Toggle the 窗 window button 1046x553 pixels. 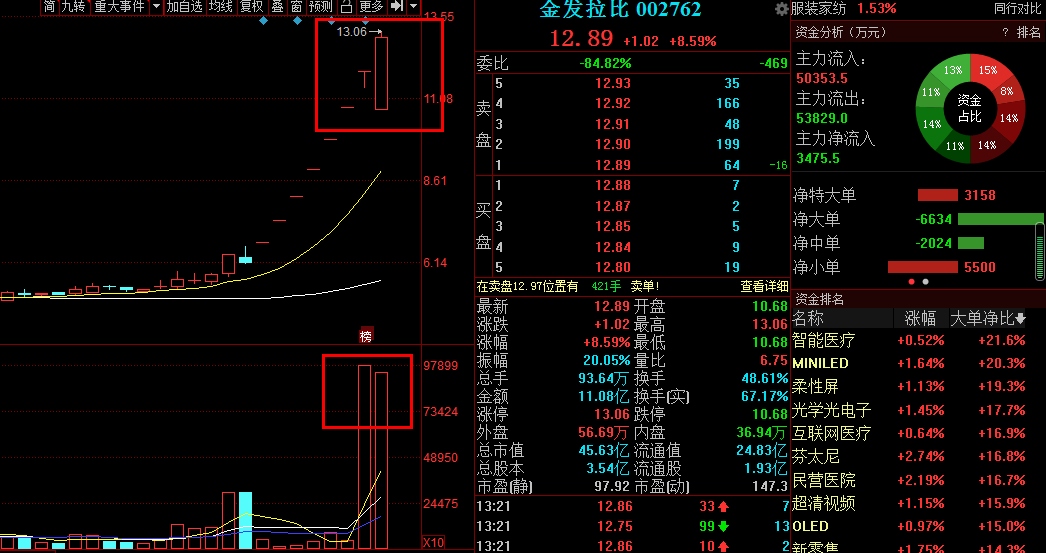pos(297,7)
